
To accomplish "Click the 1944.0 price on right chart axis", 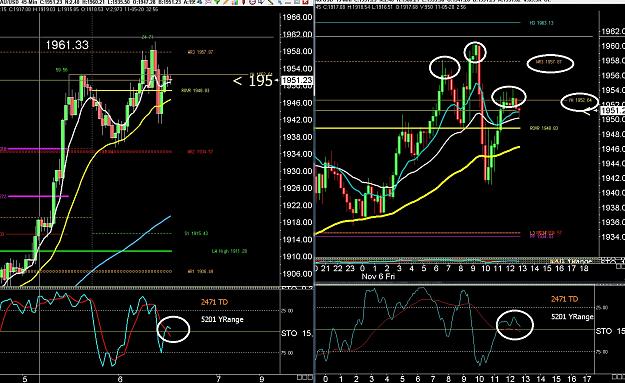I will click(x=613, y=163).
